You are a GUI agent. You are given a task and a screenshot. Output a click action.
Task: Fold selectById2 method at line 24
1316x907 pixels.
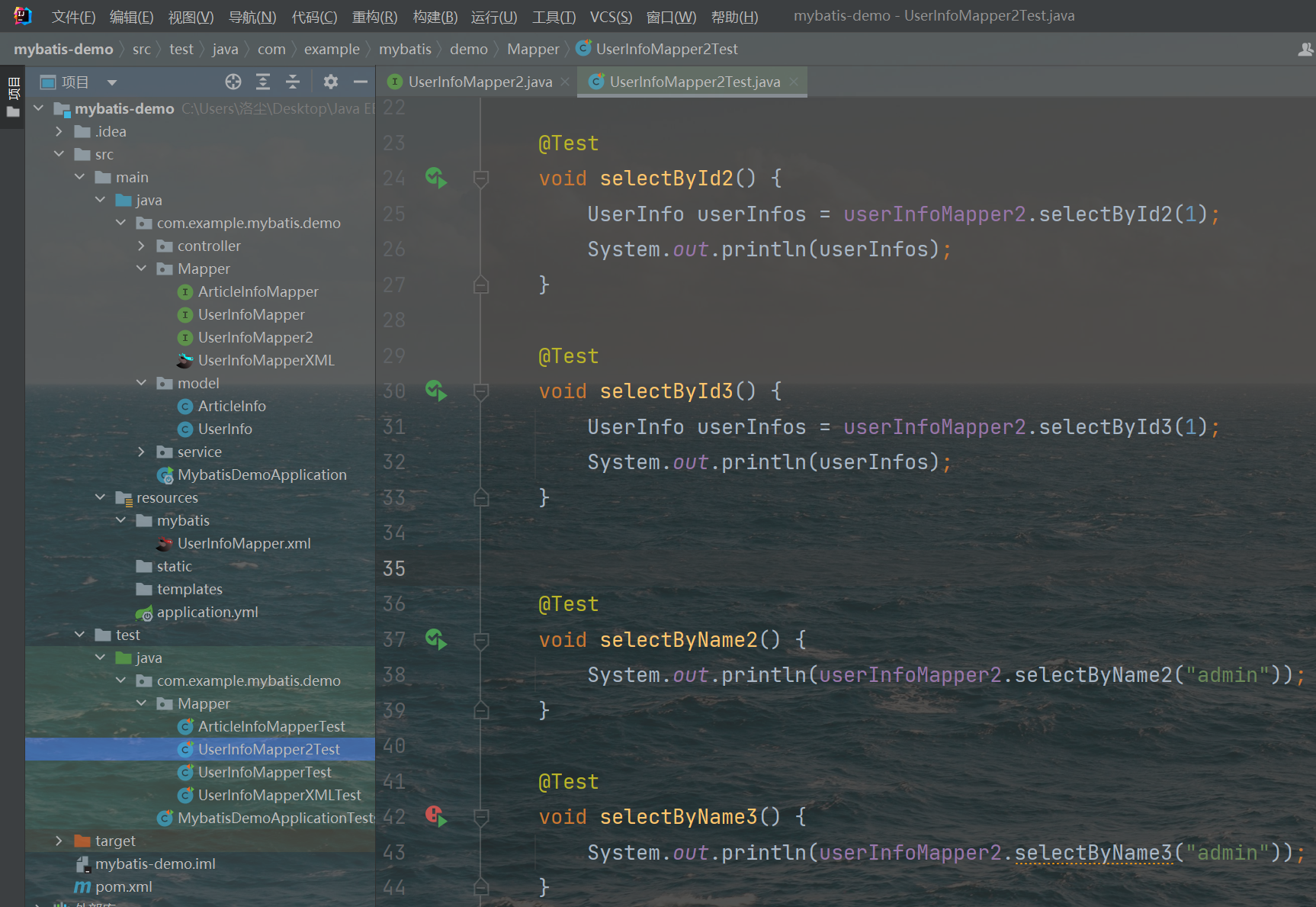pos(481,179)
